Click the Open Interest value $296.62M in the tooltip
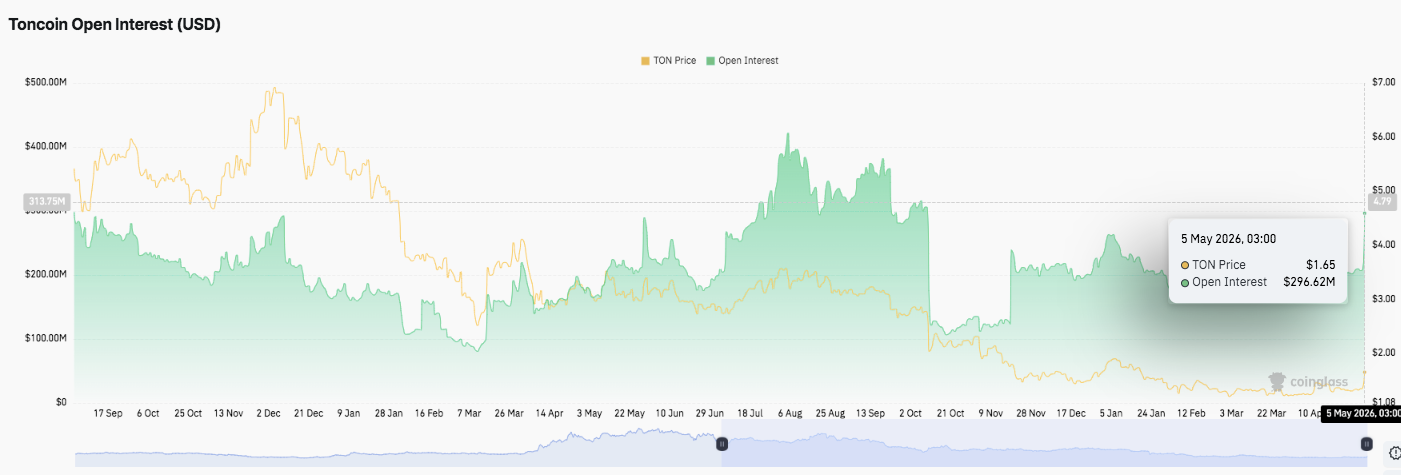This screenshot has height=475, width=1401. (x=1310, y=282)
